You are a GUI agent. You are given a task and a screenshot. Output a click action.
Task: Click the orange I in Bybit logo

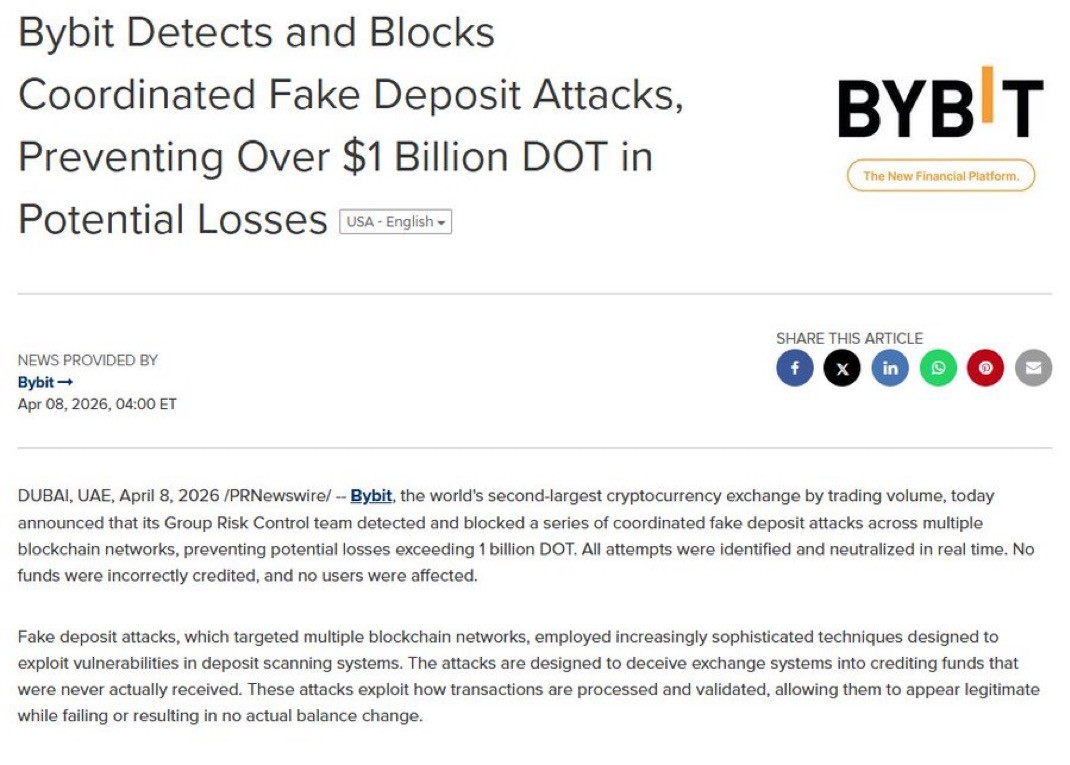(x=987, y=95)
